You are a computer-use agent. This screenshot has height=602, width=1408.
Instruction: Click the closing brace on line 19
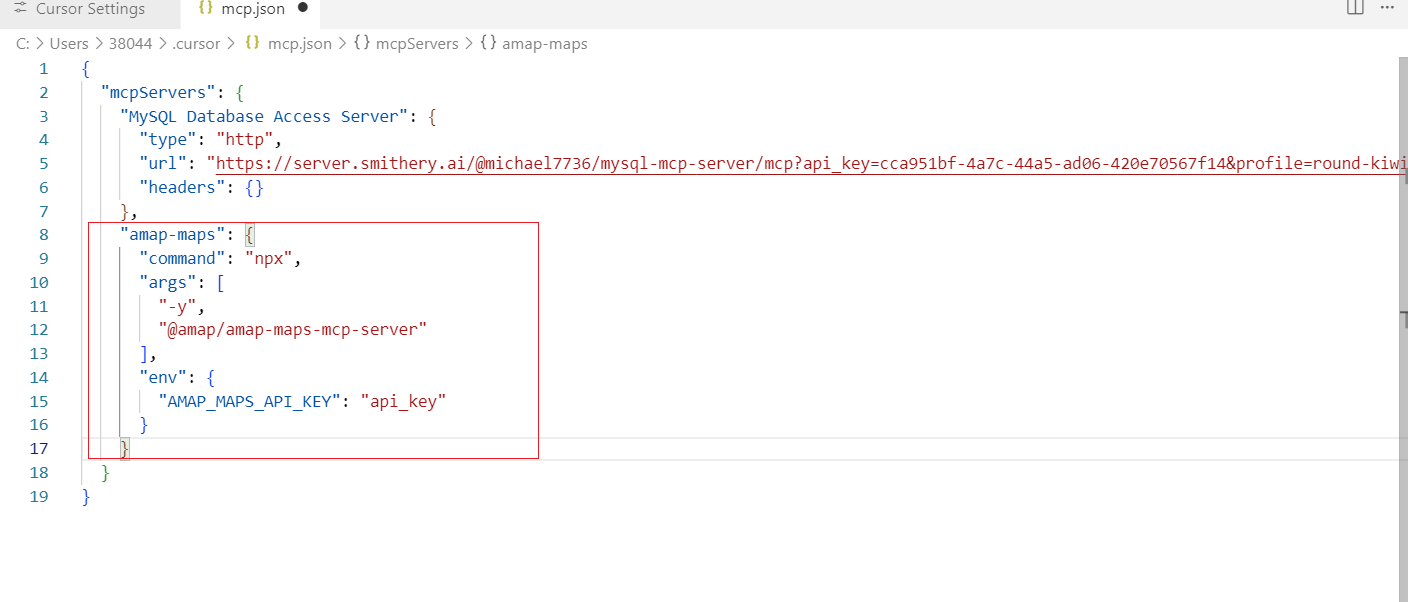click(x=86, y=497)
